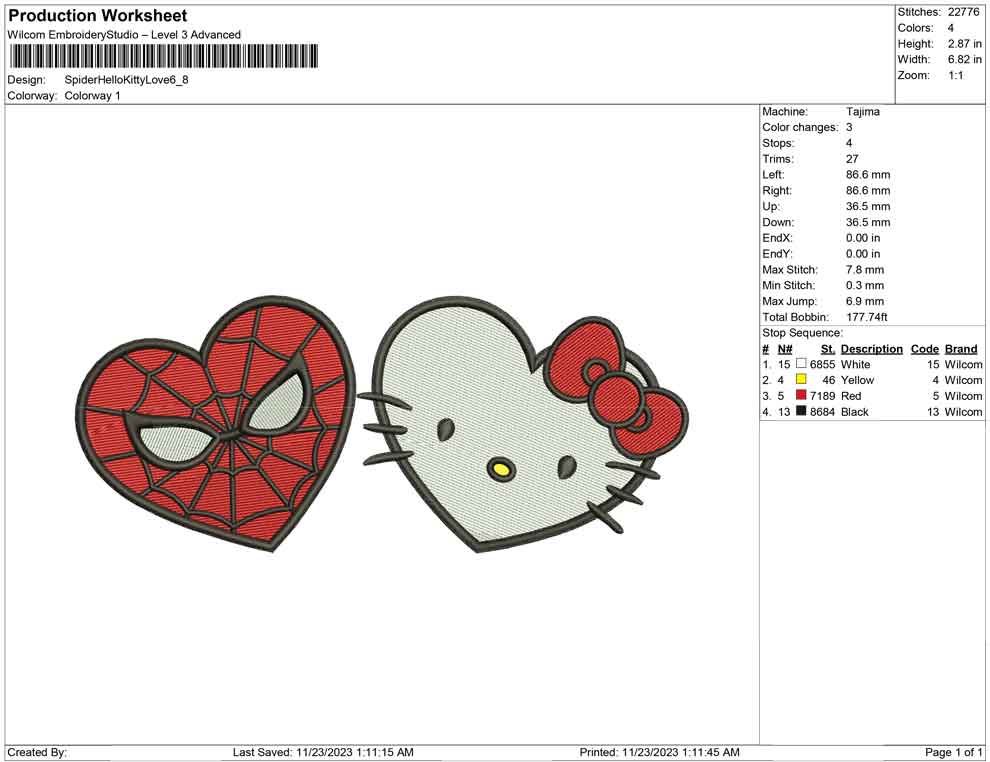The image size is (990, 762).
Task: Click the 'Yellow' description in row 2
Action: point(857,380)
